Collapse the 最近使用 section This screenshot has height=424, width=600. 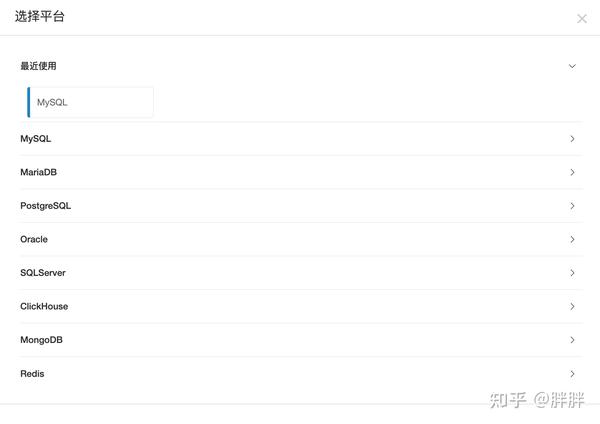[572, 66]
